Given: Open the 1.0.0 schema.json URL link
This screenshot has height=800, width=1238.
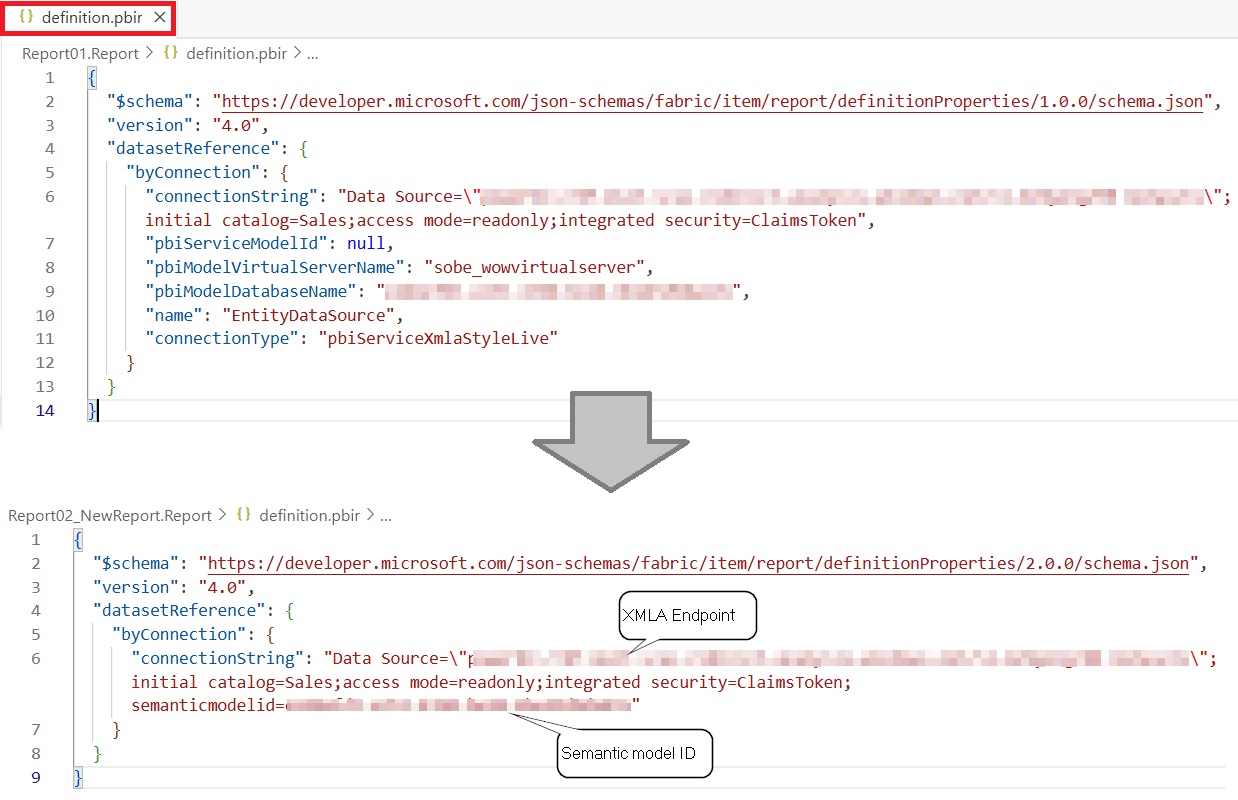Looking at the screenshot, I should 712,101.
